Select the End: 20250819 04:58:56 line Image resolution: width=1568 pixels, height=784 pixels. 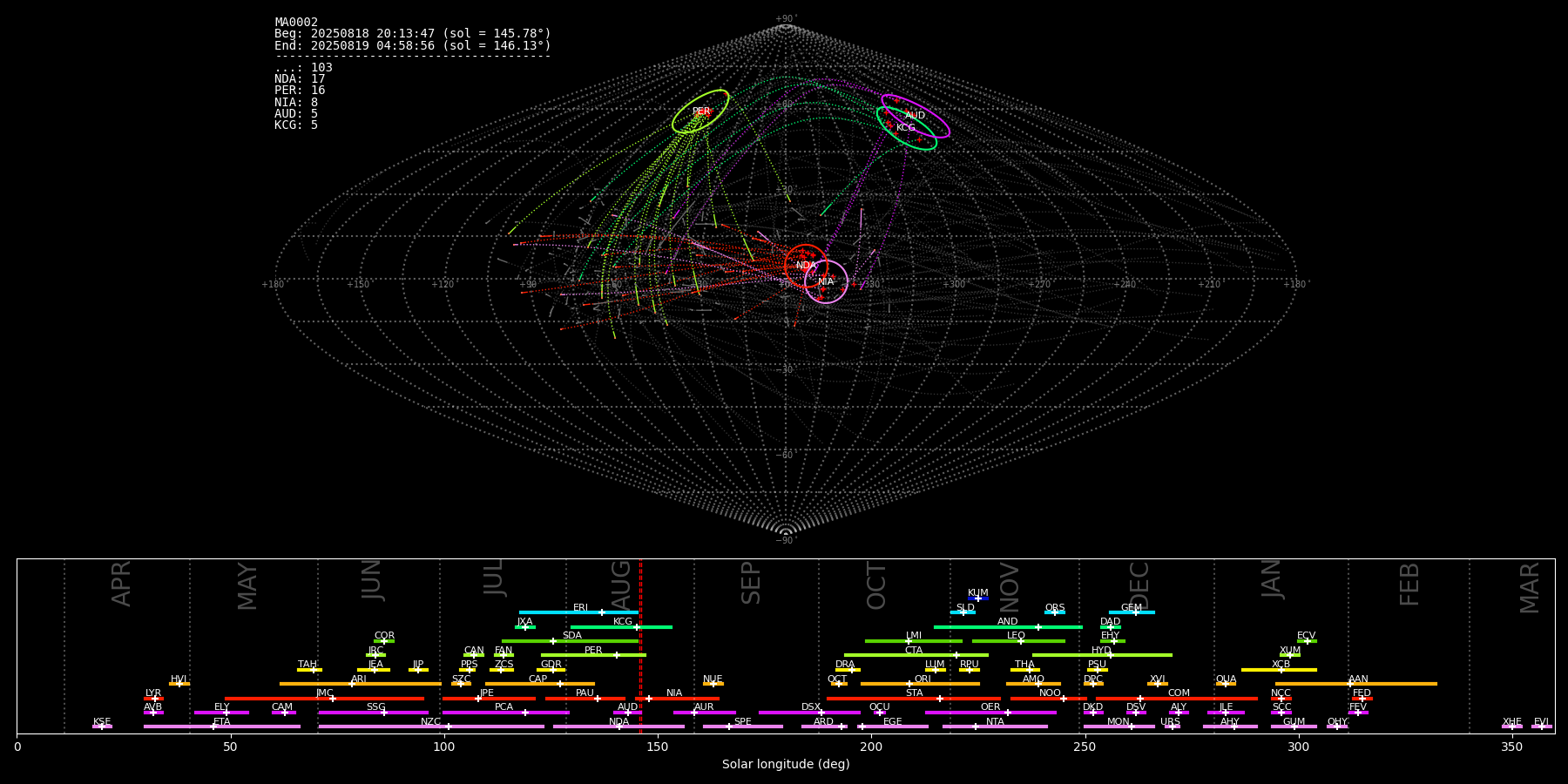(413, 45)
